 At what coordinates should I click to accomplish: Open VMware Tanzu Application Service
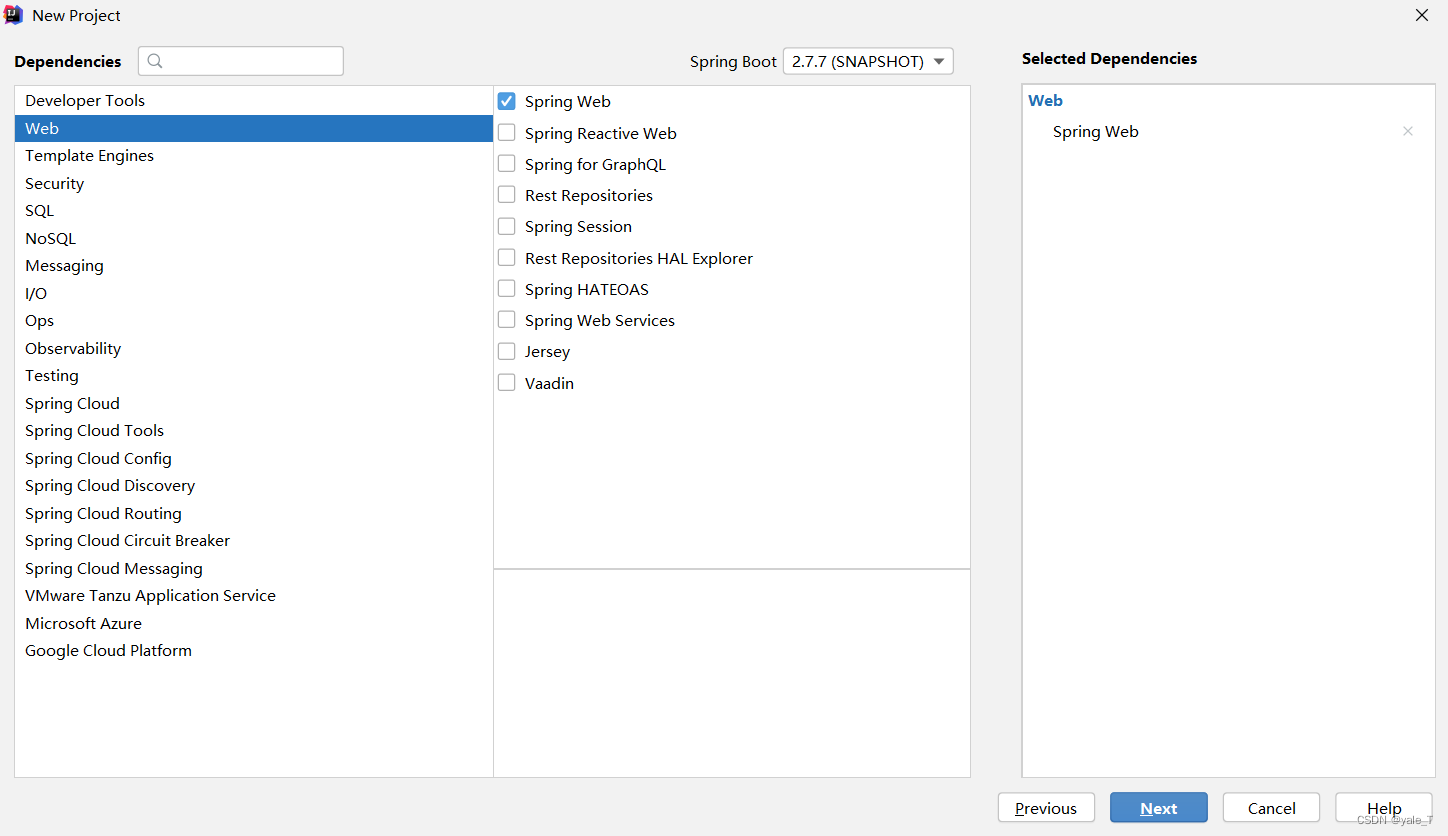254,595
